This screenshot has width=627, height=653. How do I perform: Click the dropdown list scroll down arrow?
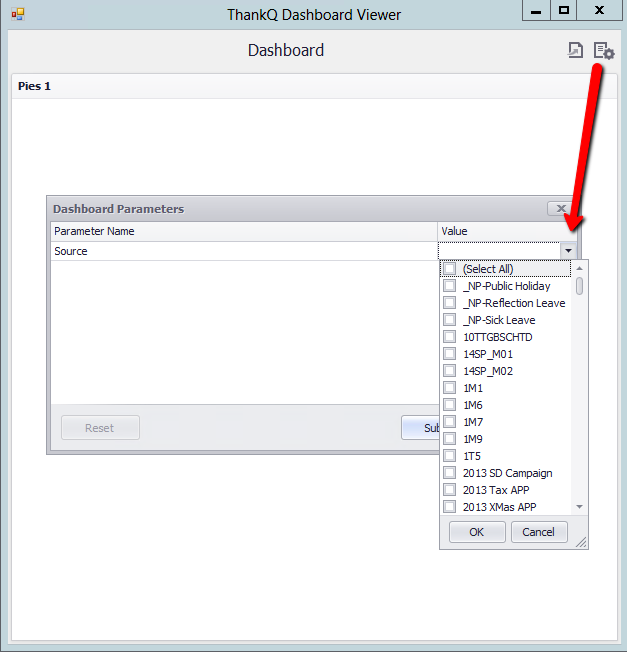(x=579, y=507)
